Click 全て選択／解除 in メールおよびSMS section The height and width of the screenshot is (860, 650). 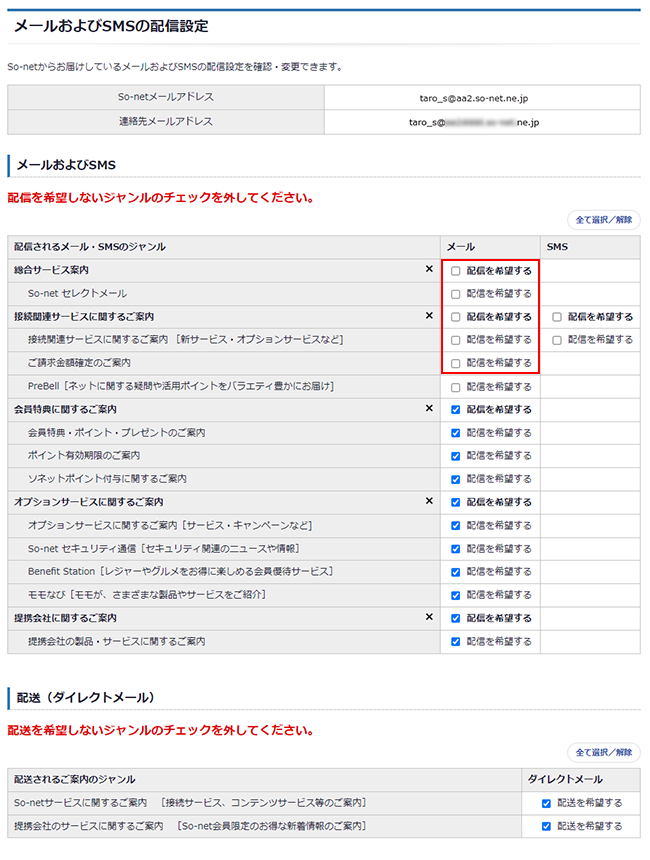[x=604, y=220]
